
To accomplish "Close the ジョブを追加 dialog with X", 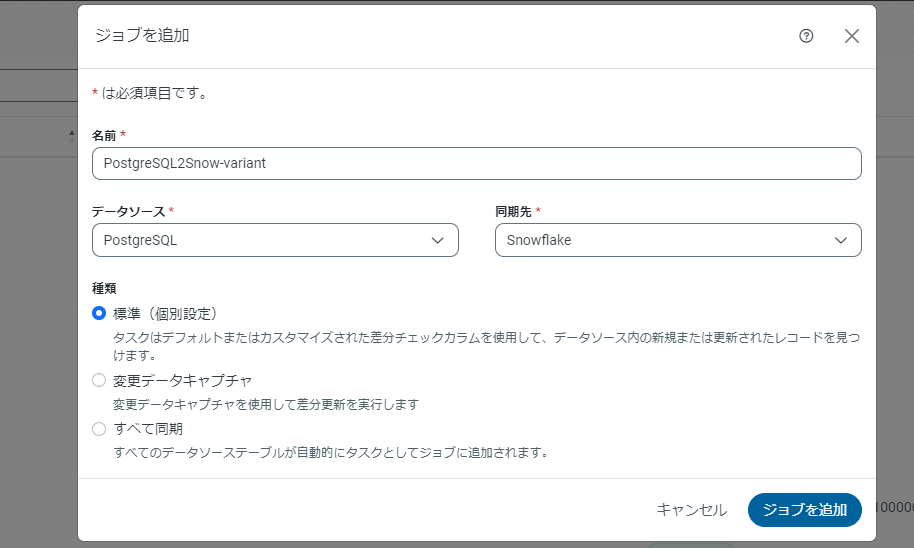I will click(852, 36).
